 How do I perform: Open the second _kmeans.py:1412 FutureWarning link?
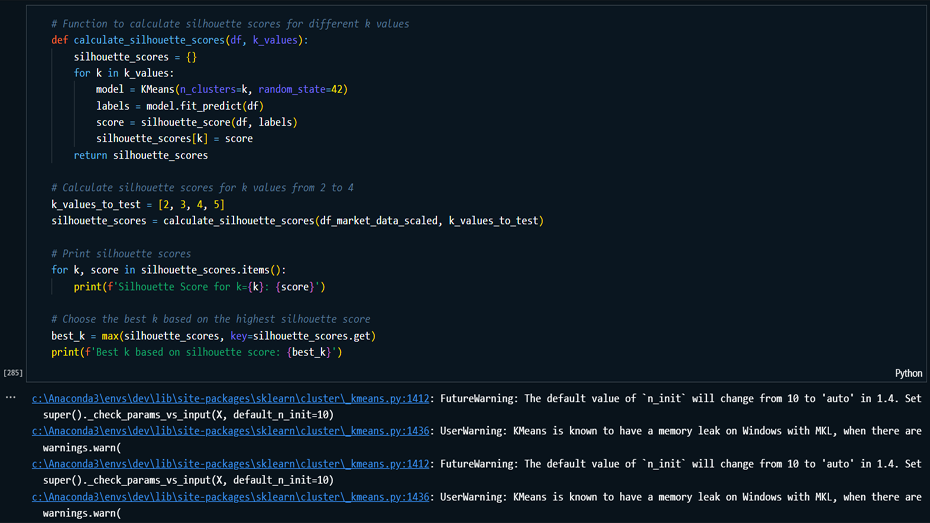click(230, 464)
